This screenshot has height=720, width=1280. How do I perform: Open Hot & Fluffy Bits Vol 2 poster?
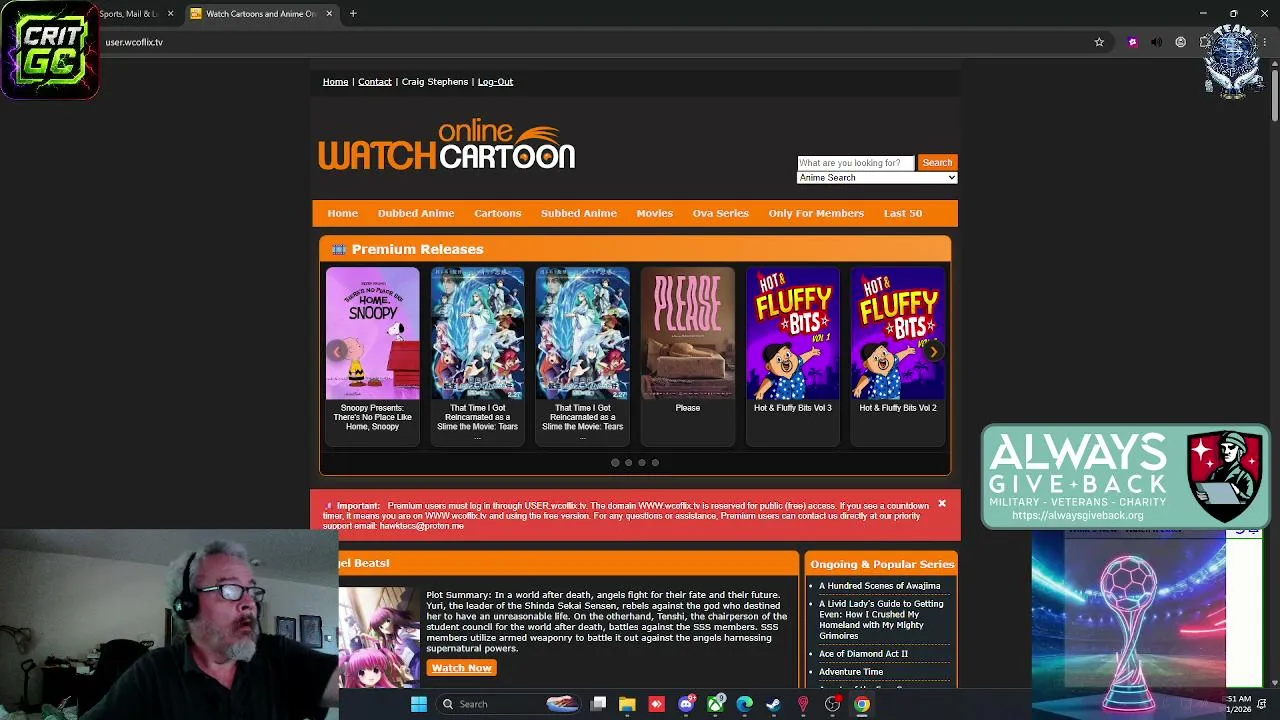coord(898,333)
